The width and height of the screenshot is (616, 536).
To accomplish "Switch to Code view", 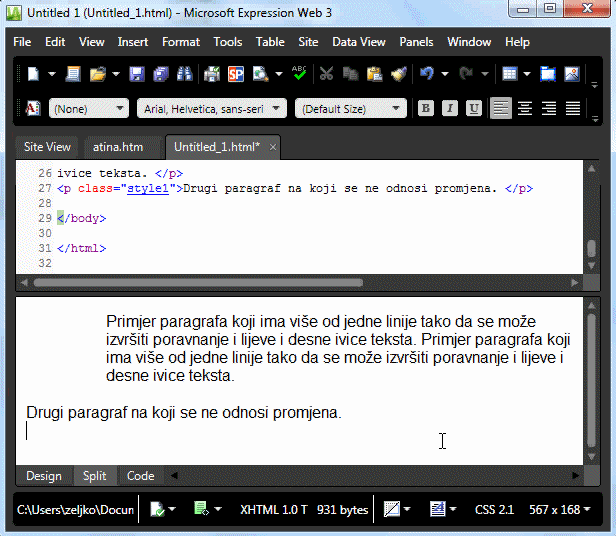I will [140, 476].
